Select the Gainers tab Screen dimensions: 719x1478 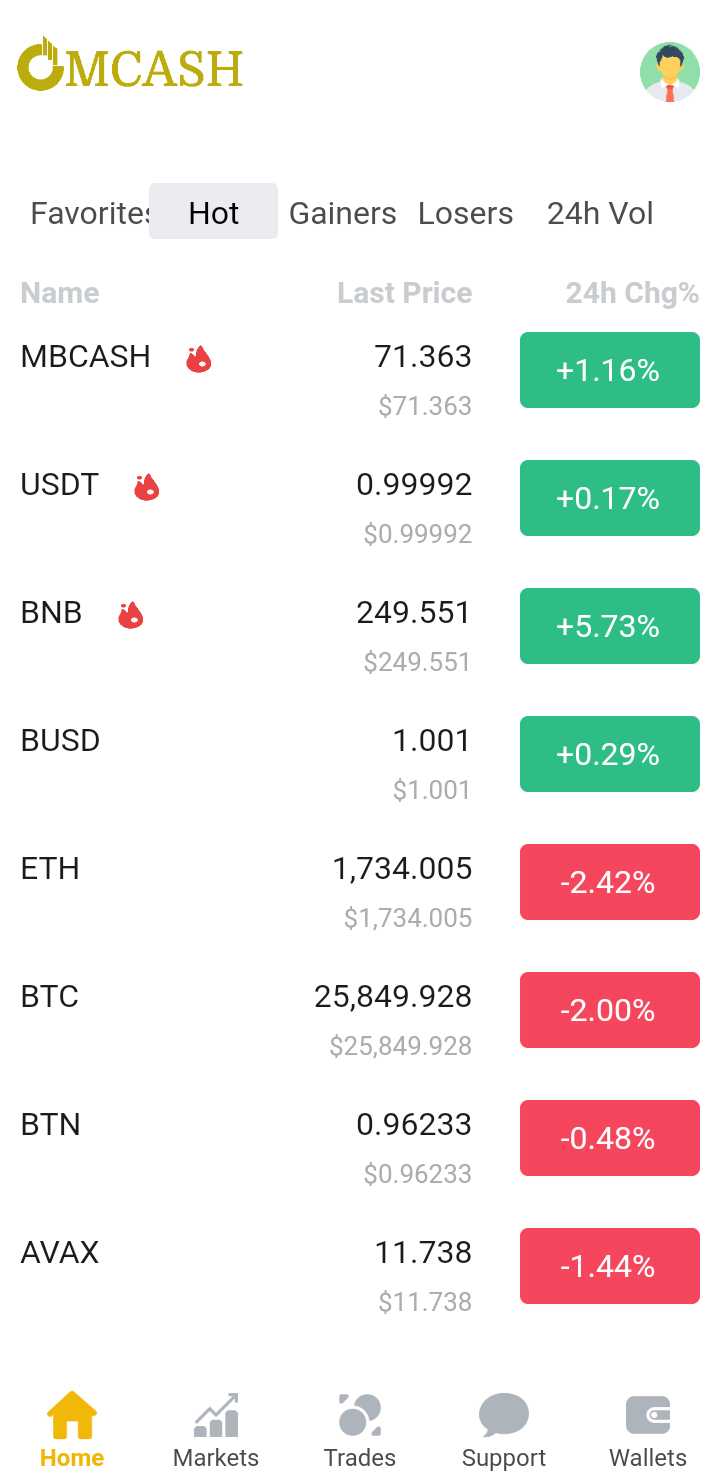[343, 213]
